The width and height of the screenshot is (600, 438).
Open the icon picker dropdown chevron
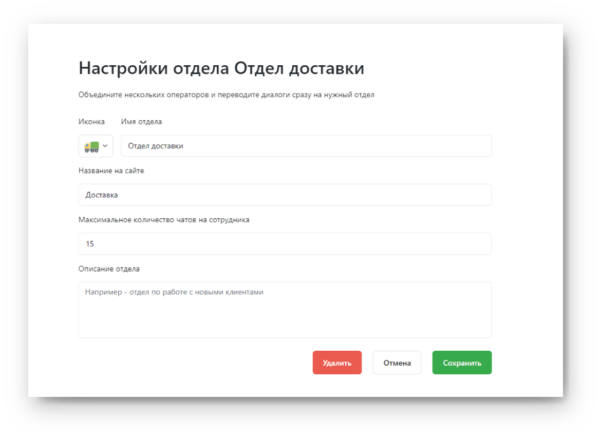[105, 146]
